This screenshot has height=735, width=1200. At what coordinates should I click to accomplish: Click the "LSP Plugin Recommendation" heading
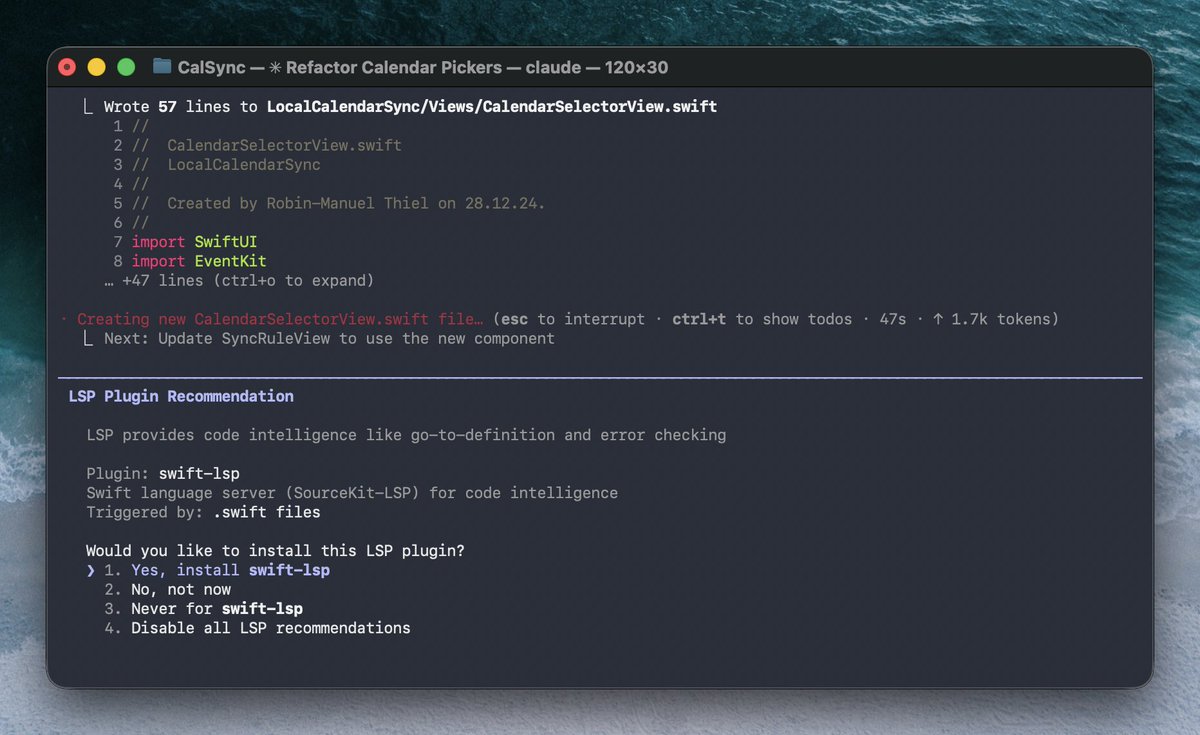click(x=181, y=396)
